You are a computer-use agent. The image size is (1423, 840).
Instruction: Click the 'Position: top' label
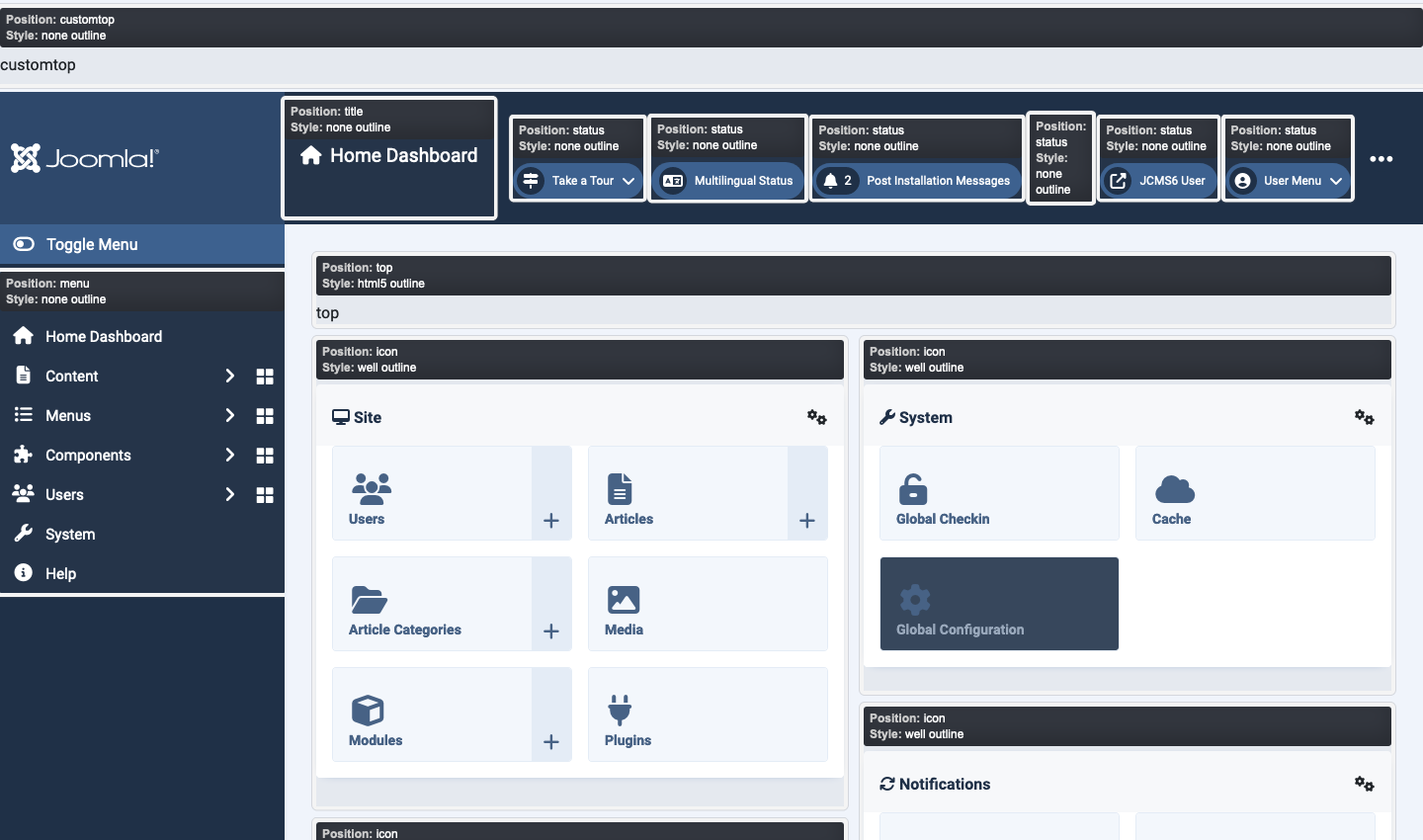[x=357, y=268]
